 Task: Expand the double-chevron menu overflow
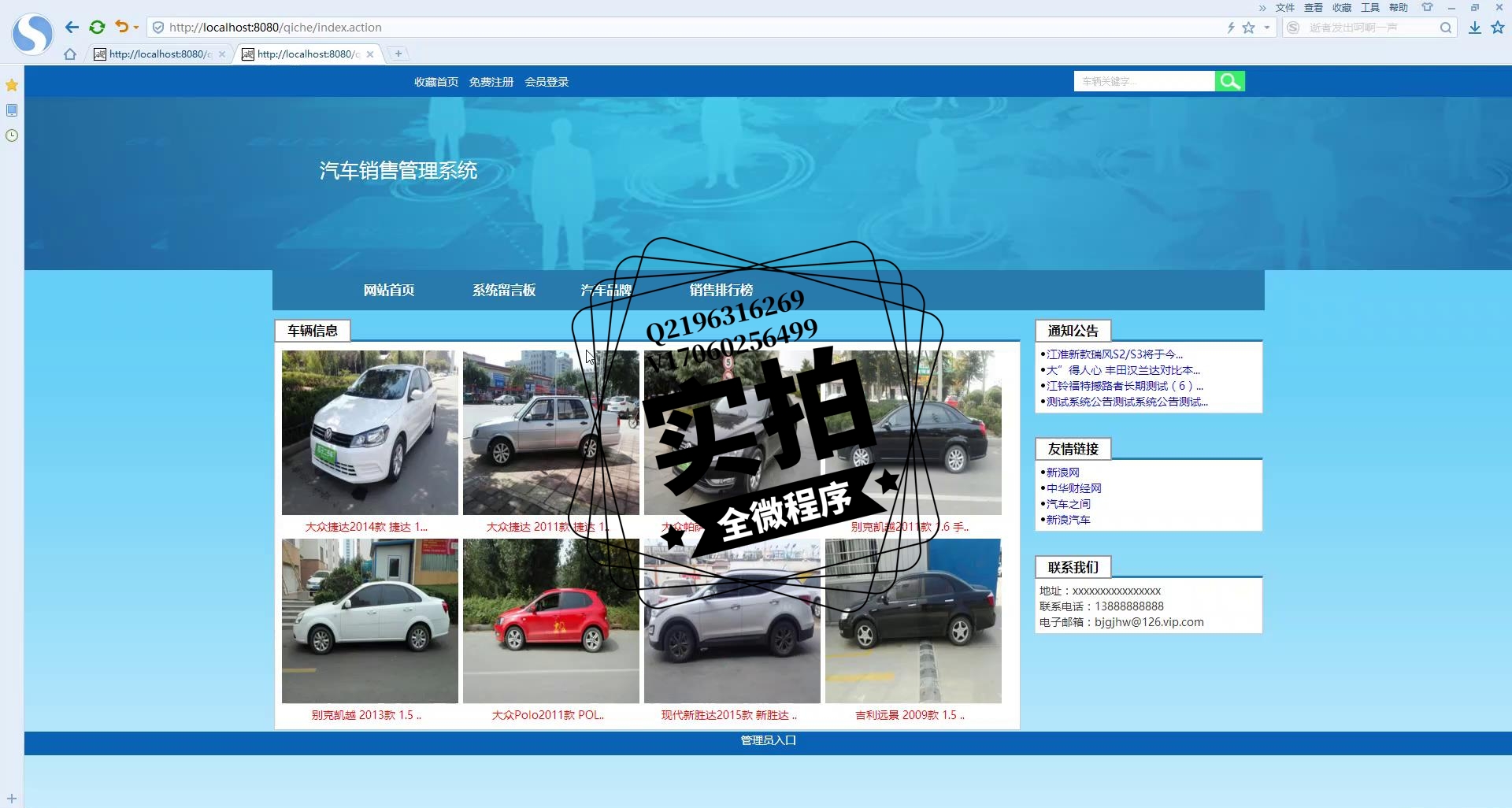tap(1262, 8)
